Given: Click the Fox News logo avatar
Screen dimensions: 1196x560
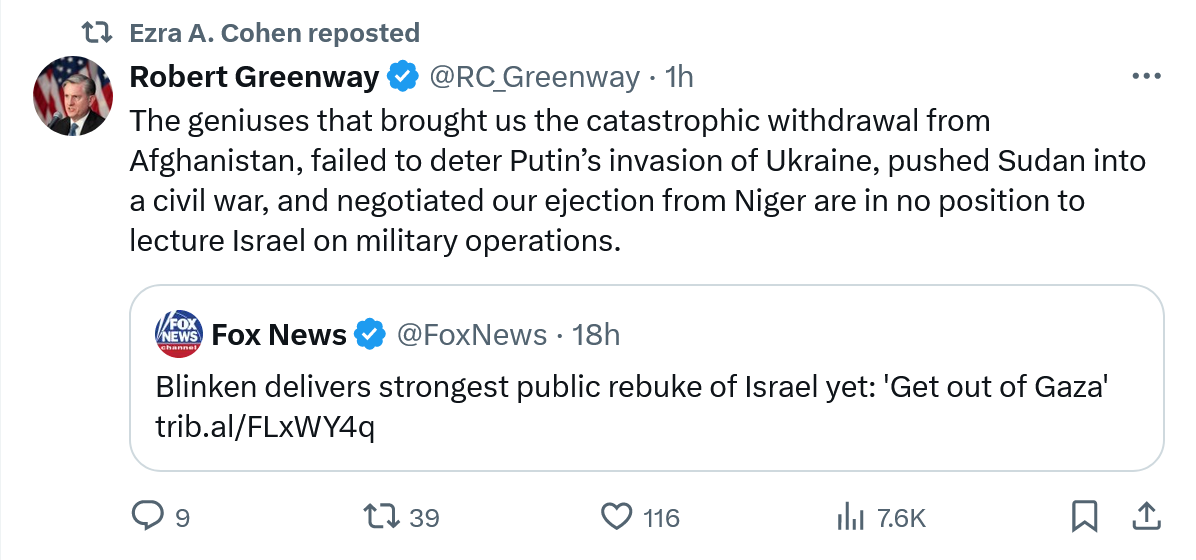Looking at the screenshot, I should [x=178, y=335].
